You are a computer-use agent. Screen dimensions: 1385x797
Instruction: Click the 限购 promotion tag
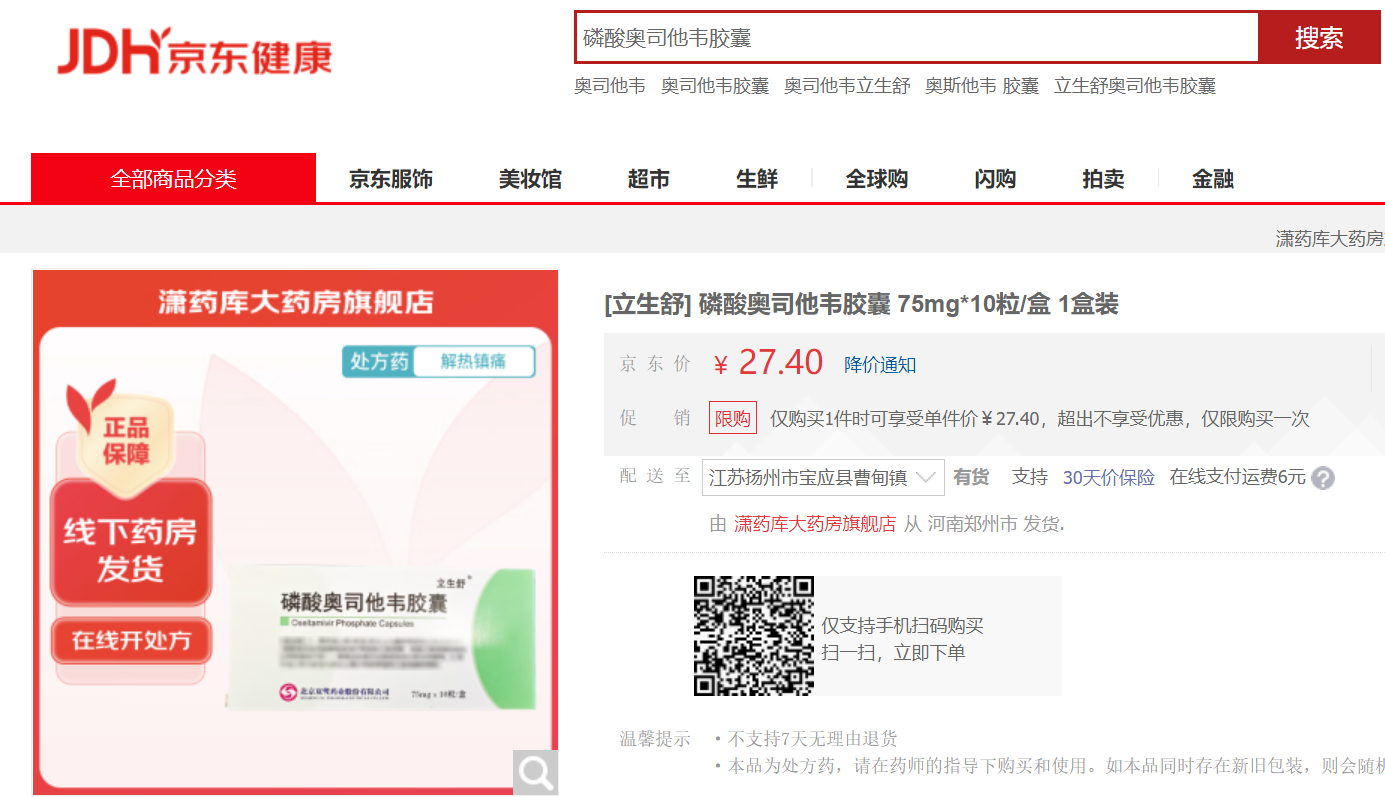click(733, 418)
